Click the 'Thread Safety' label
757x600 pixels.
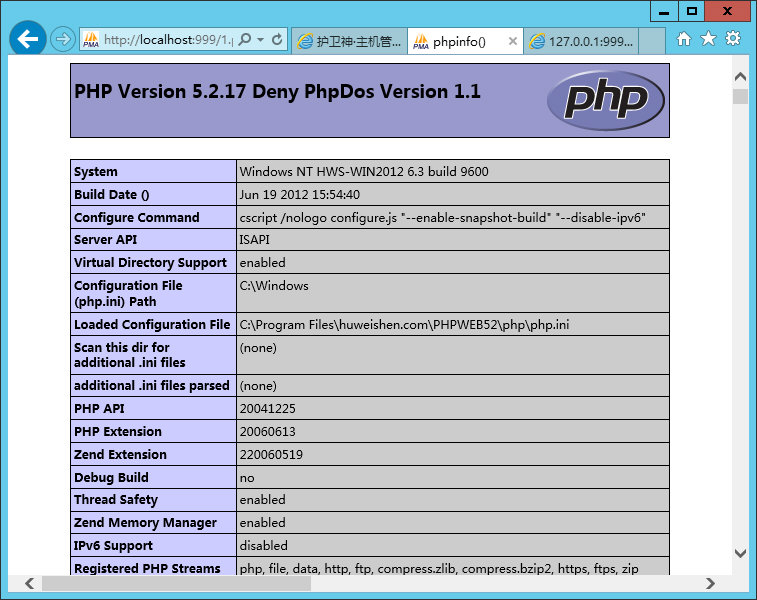point(116,500)
